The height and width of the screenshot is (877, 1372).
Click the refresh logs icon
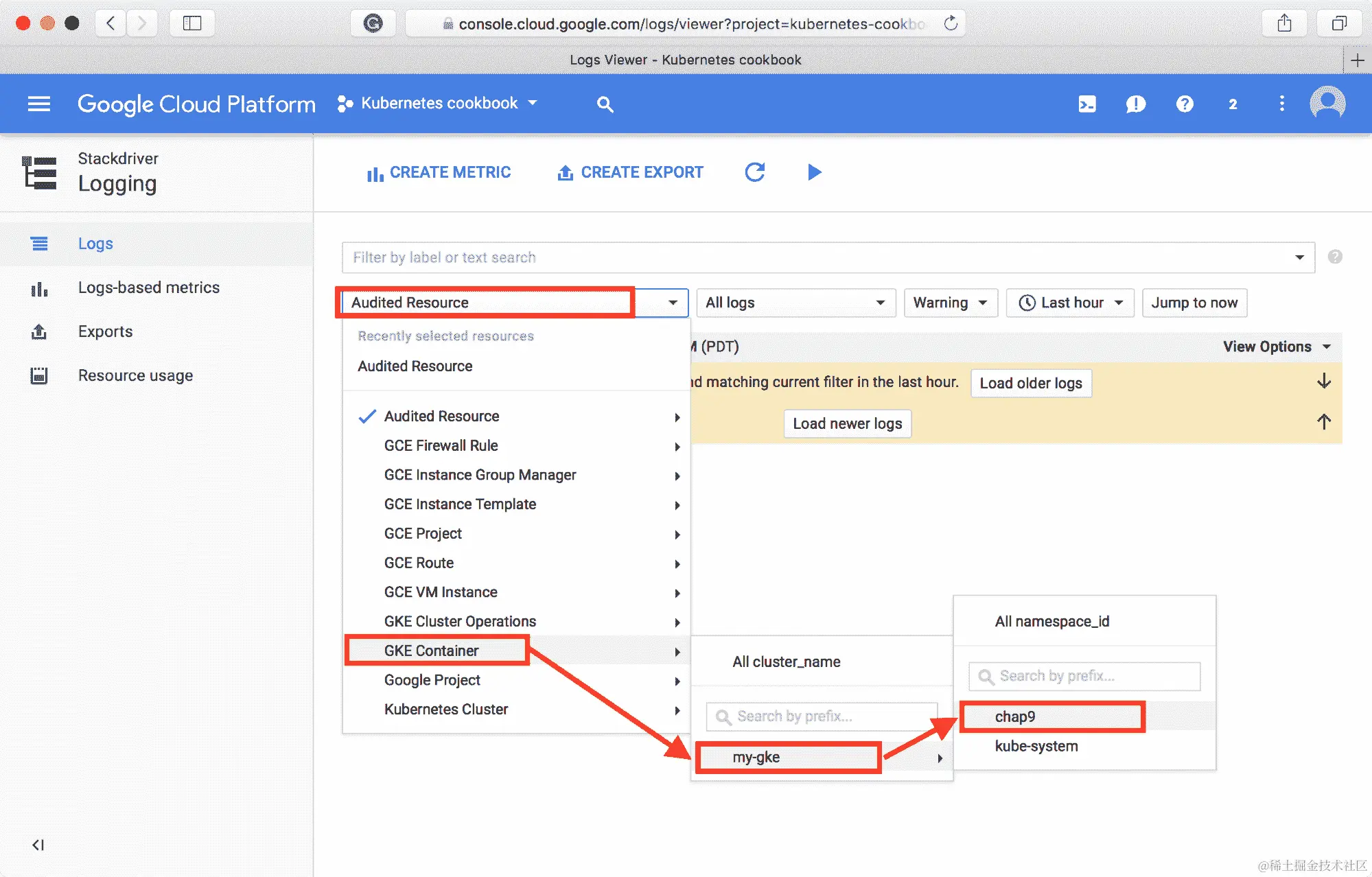click(x=755, y=172)
